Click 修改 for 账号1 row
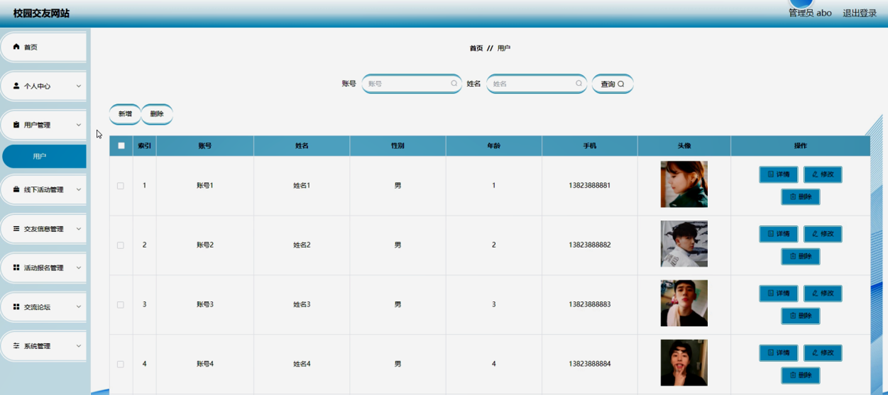888x395 pixels. point(823,175)
